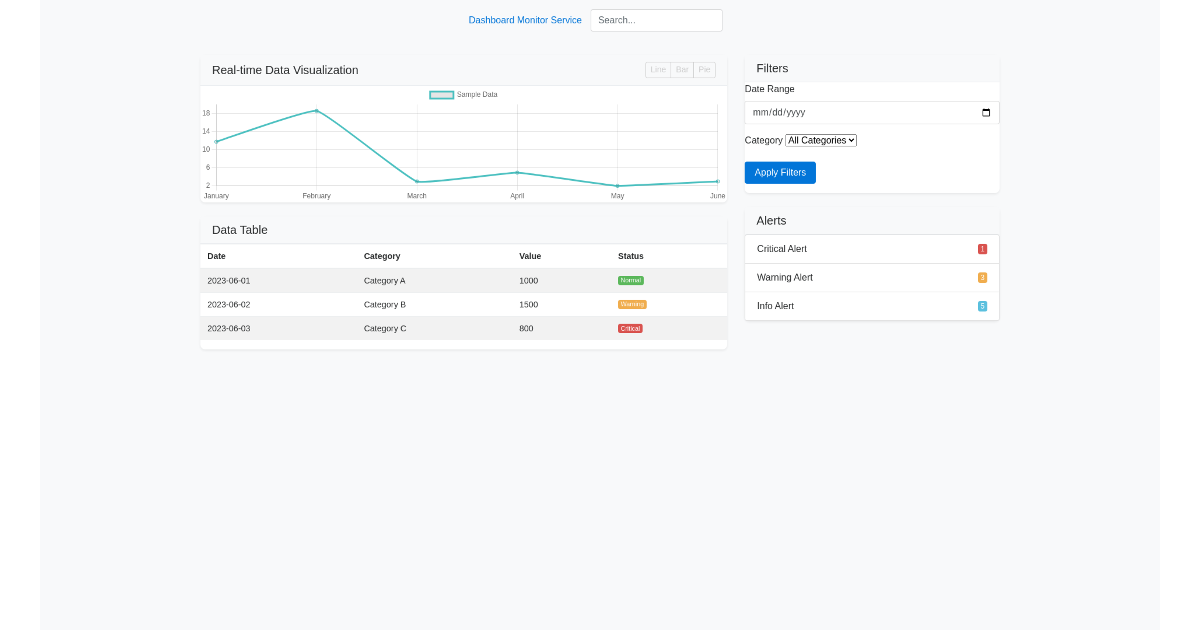The width and height of the screenshot is (1200, 630).
Task: Click the Normal status badge for Category A
Action: (x=630, y=280)
